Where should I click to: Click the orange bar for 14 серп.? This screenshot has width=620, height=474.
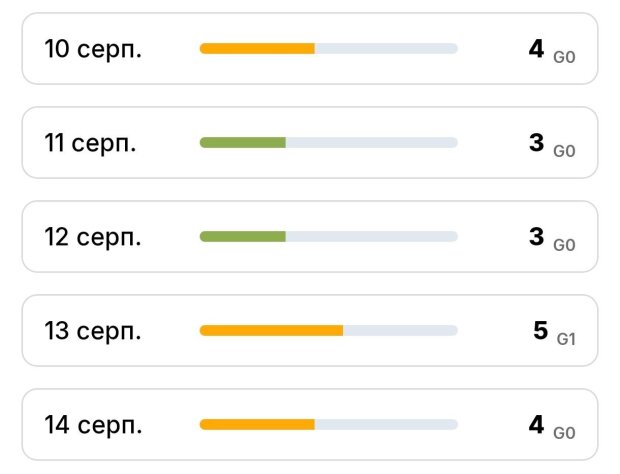click(257, 425)
